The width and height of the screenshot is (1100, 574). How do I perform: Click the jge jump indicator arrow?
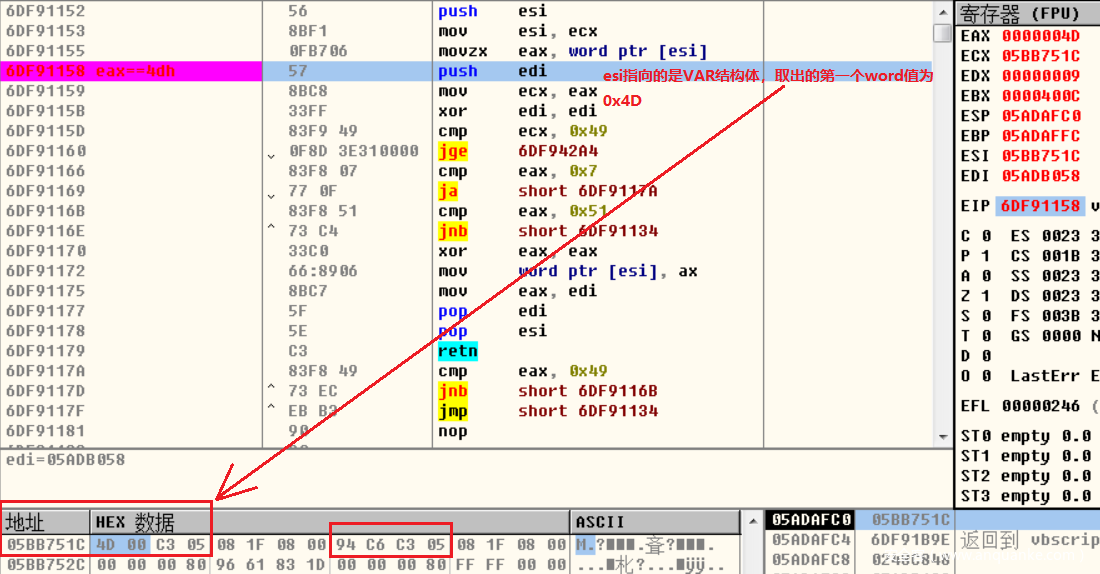(271, 156)
